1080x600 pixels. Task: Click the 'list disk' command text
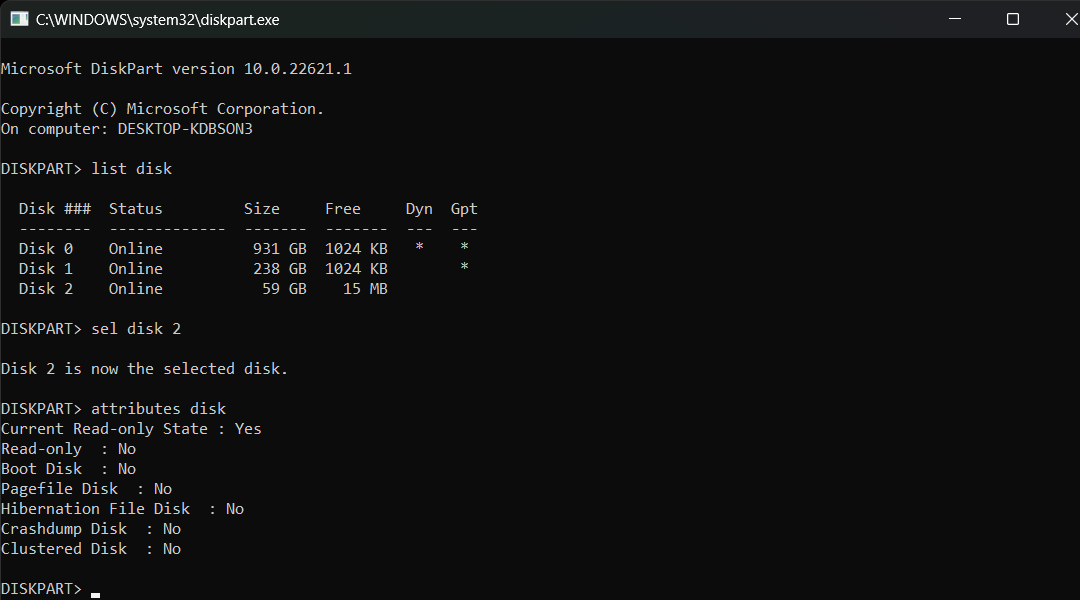tap(132, 169)
